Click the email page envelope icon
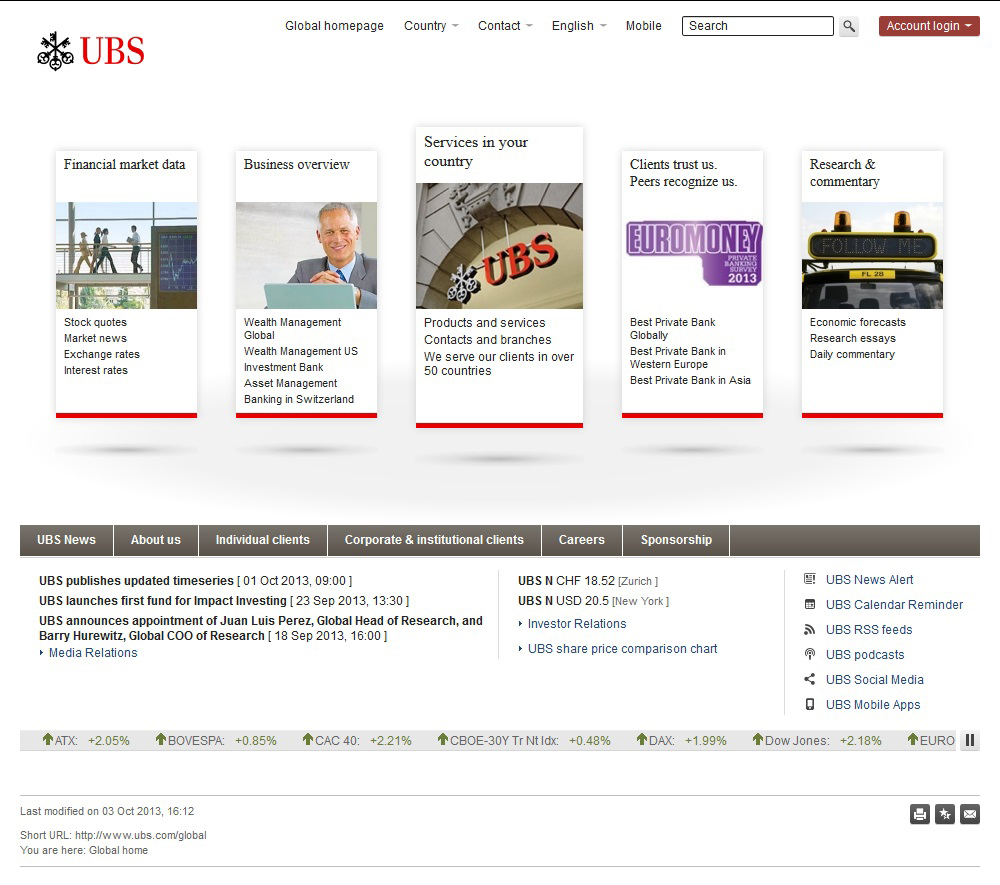 tap(969, 814)
